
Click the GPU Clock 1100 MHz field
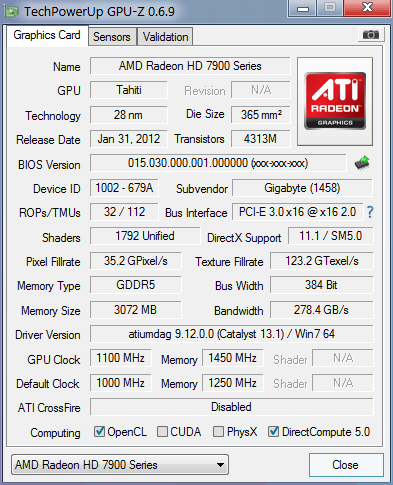[120, 358]
